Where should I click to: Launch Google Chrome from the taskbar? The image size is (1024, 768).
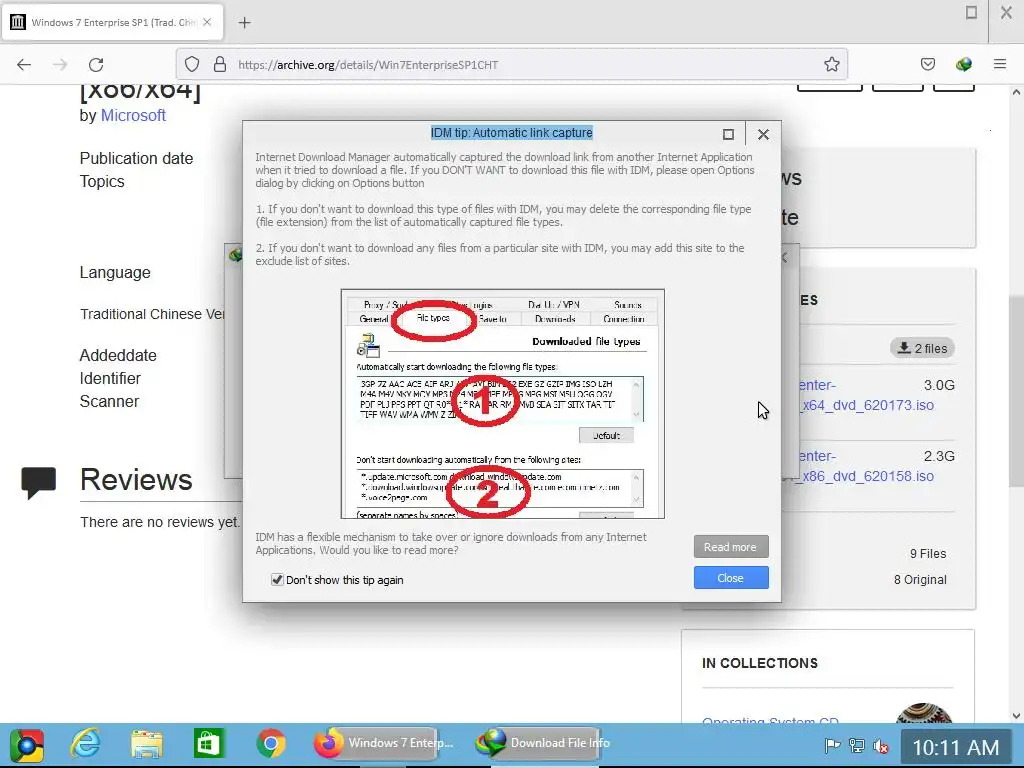click(x=271, y=744)
